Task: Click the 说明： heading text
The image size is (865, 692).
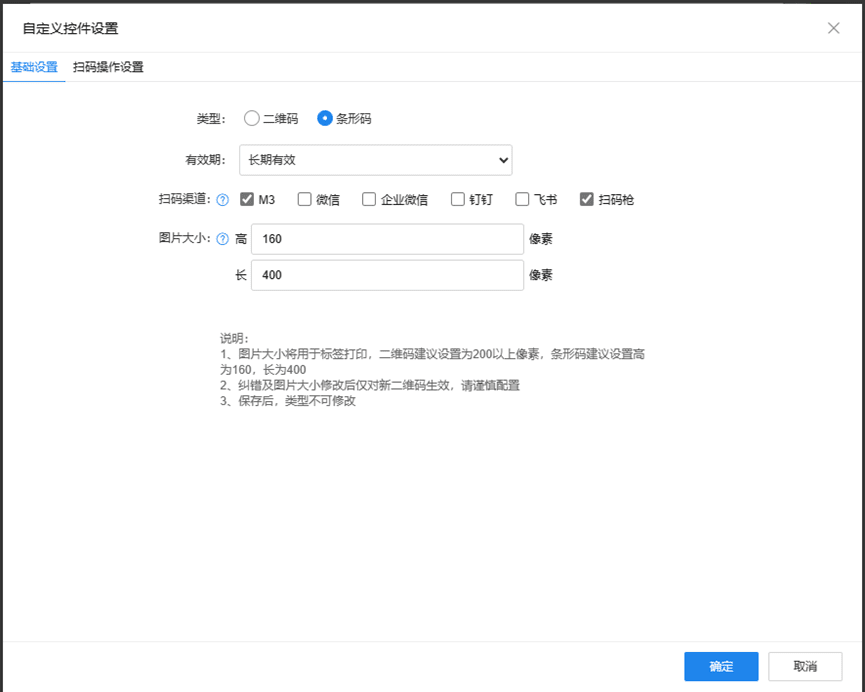Action: tap(234, 338)
